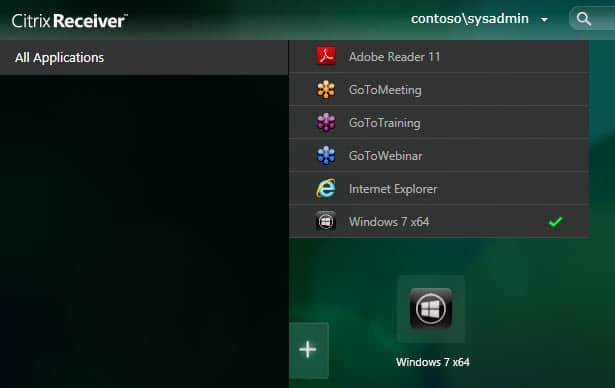The image size is (615, 388).
Task: Click the Windows 7 x64 label under tile
Action: 432,362
